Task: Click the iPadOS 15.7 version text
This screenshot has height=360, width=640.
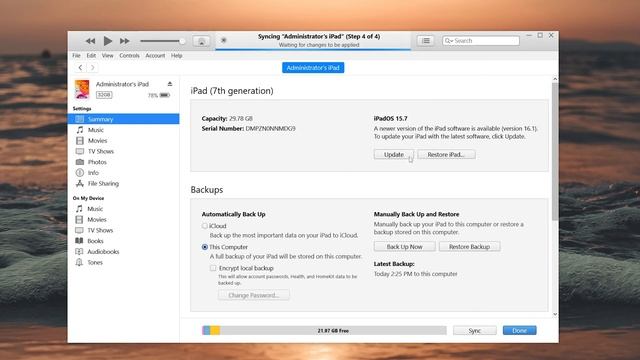Action: coord(391,118)
